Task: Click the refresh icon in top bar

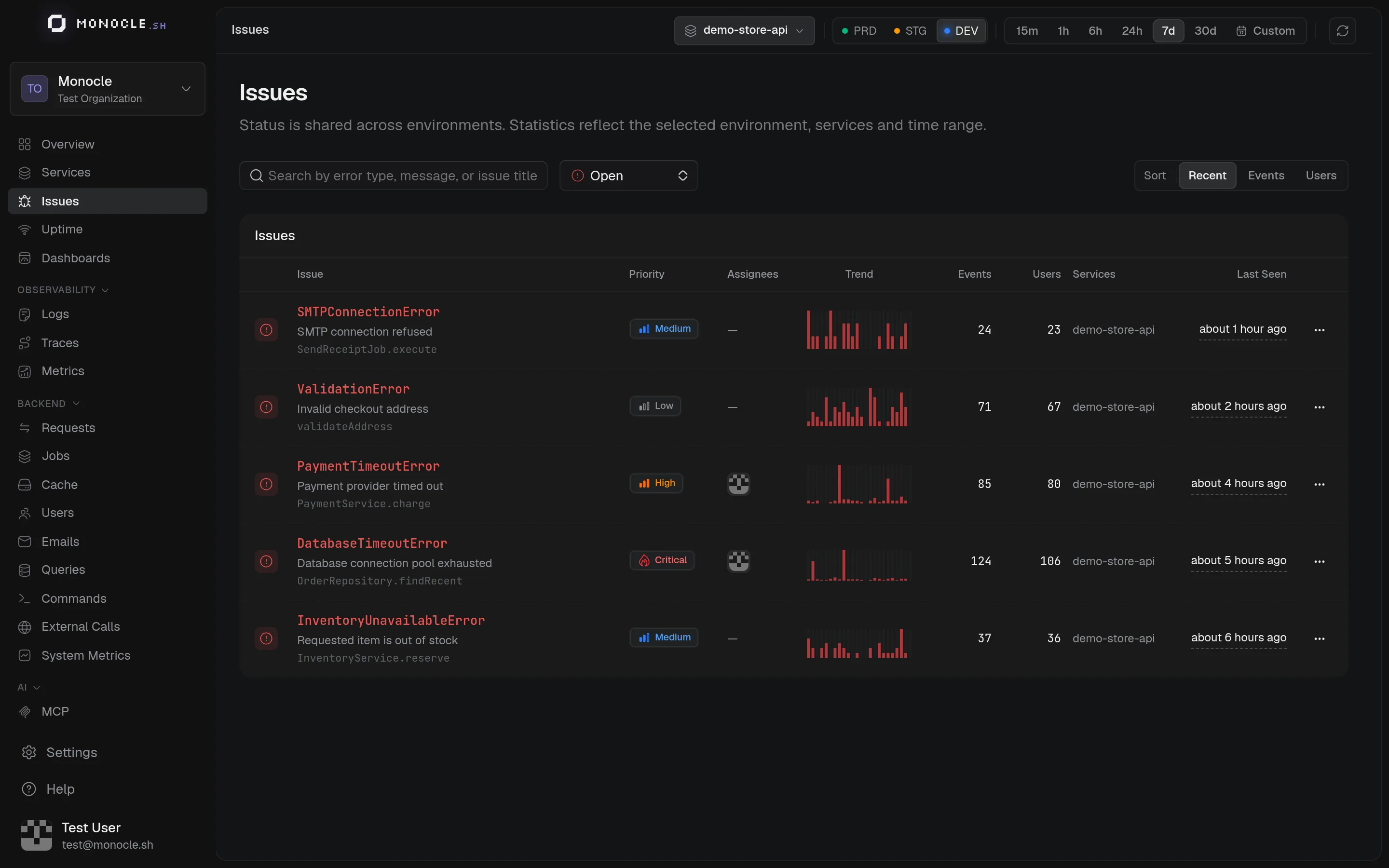Action: (x=1342, y=30)
